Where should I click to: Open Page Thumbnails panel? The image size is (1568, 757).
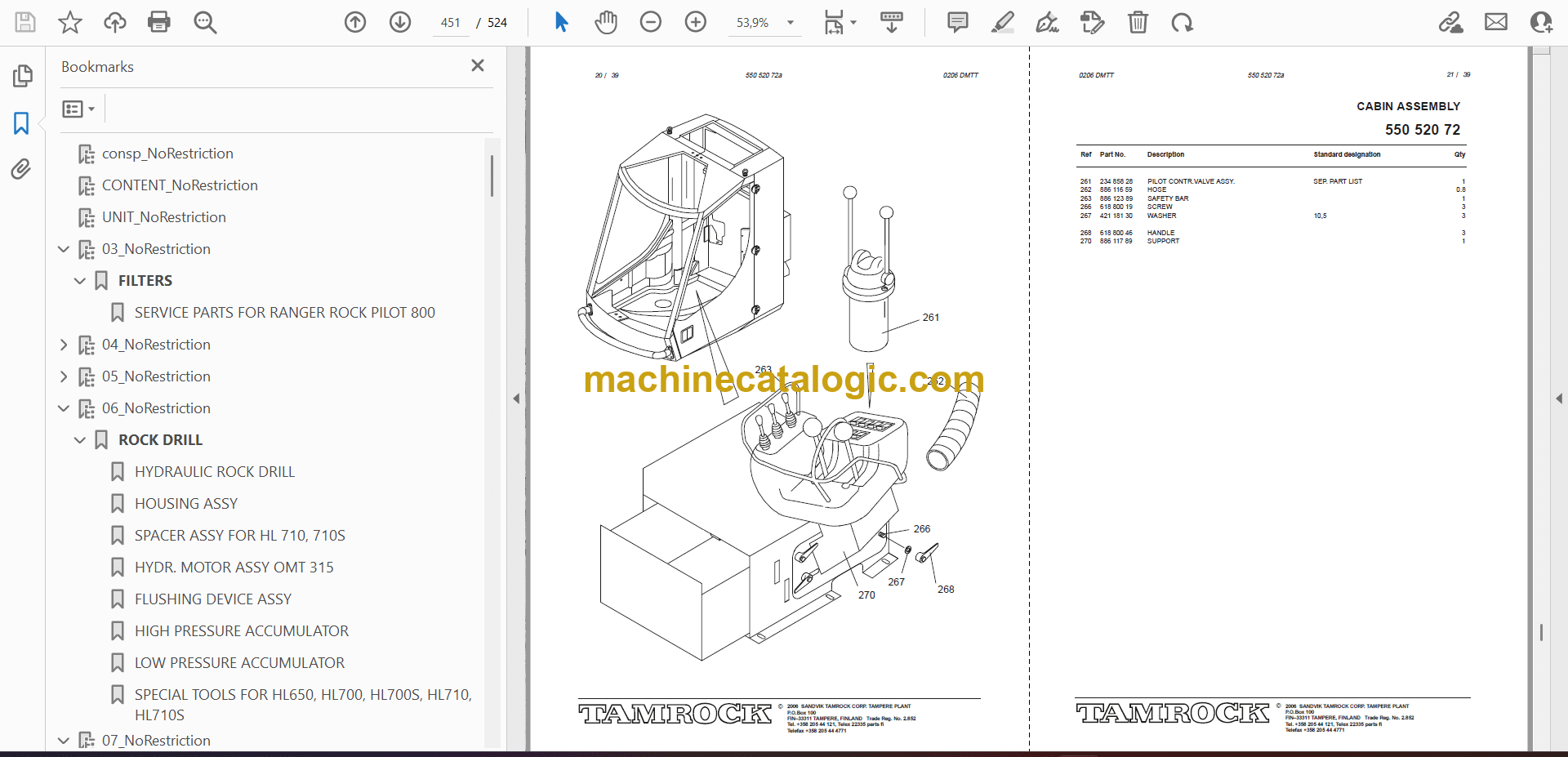point(22,76)
